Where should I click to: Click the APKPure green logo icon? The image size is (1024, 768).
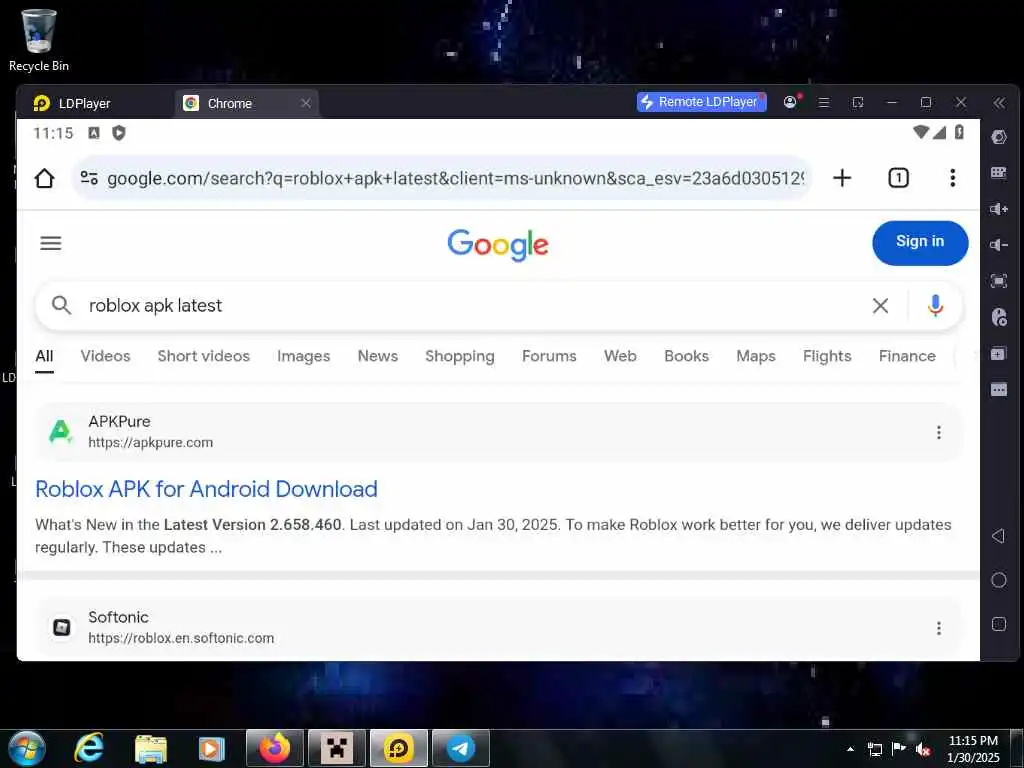click(61, 432)
